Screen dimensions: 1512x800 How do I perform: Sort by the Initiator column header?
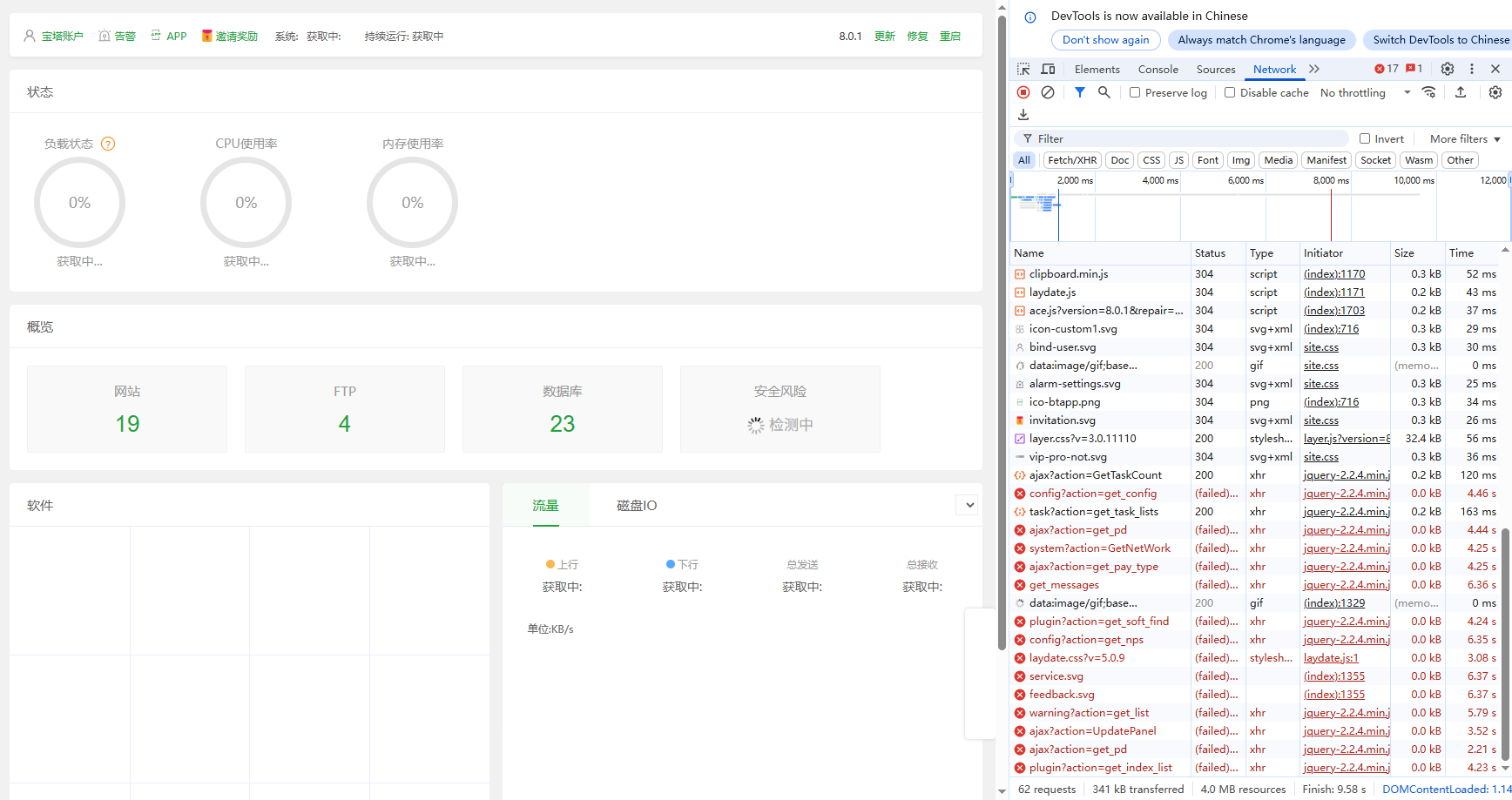(1345, 252)
